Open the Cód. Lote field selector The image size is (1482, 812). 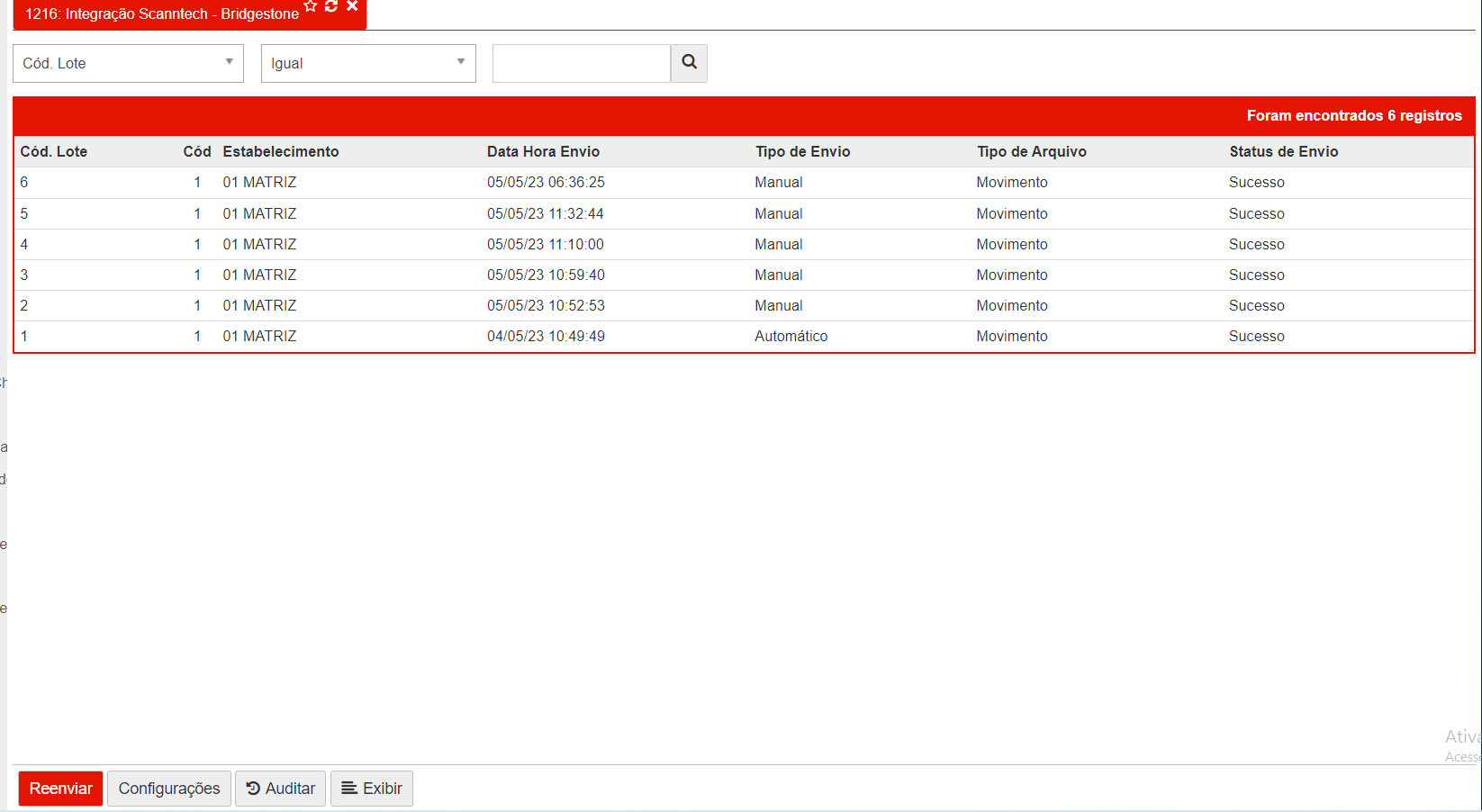(x=128, y=63)
